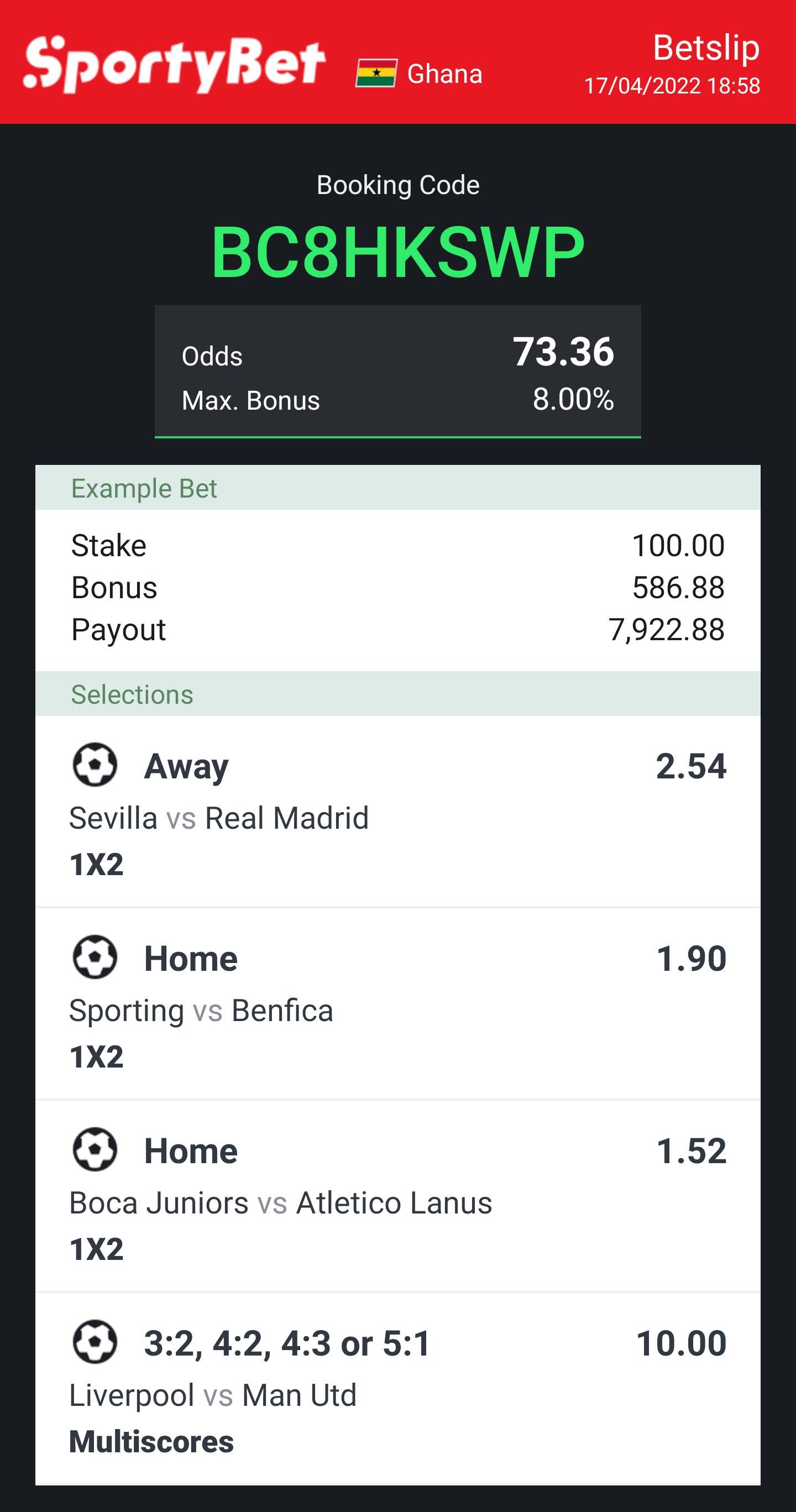Click the SportyBet logo
Image resolution: width=796 pixels, height=1512 pixels.
point(174,64)
